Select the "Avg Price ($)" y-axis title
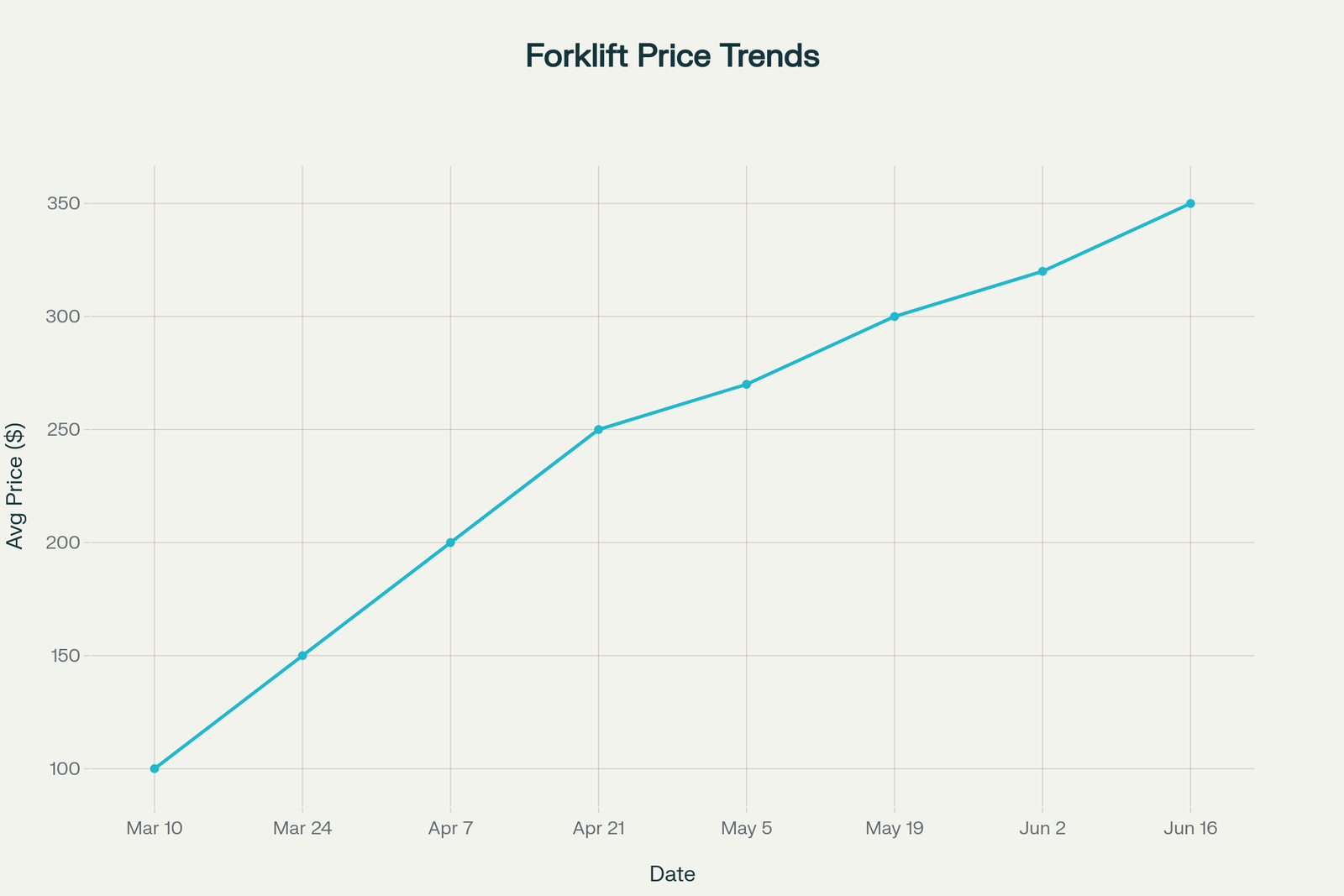 [x=15, y=486]
